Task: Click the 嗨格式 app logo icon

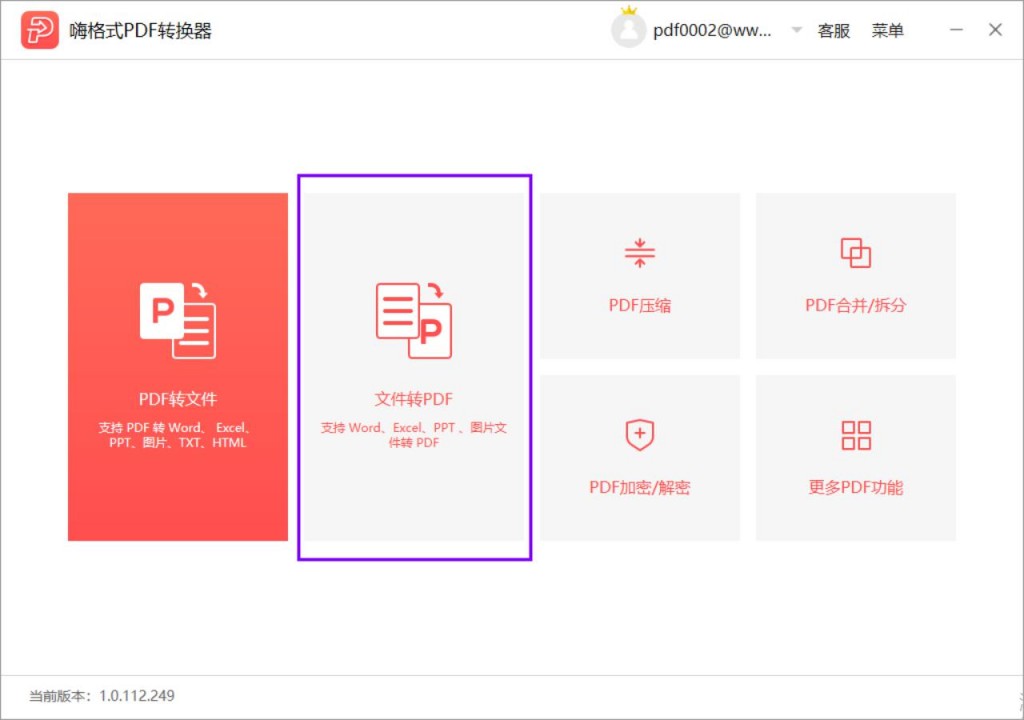Action: click(39, 30)
